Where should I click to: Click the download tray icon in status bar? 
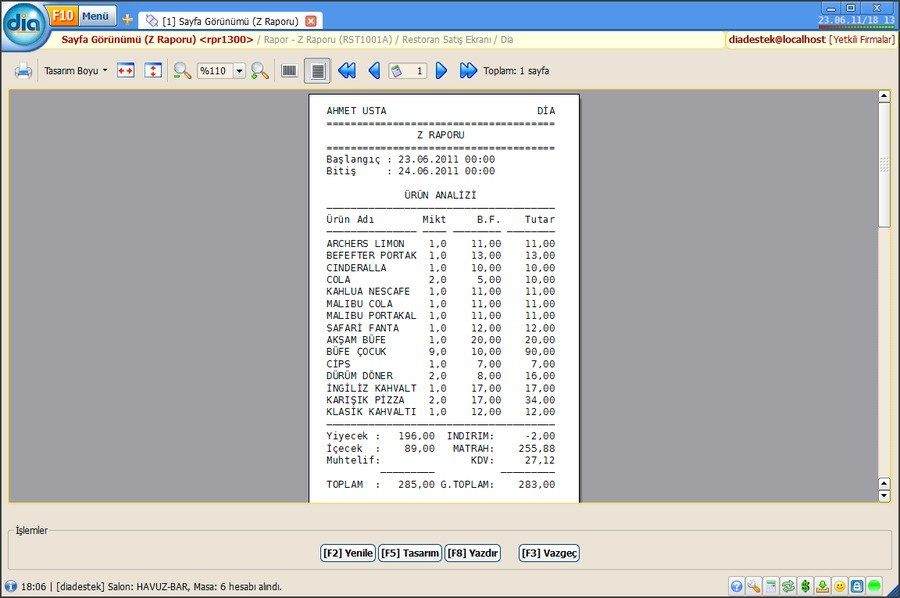(823, 586)
